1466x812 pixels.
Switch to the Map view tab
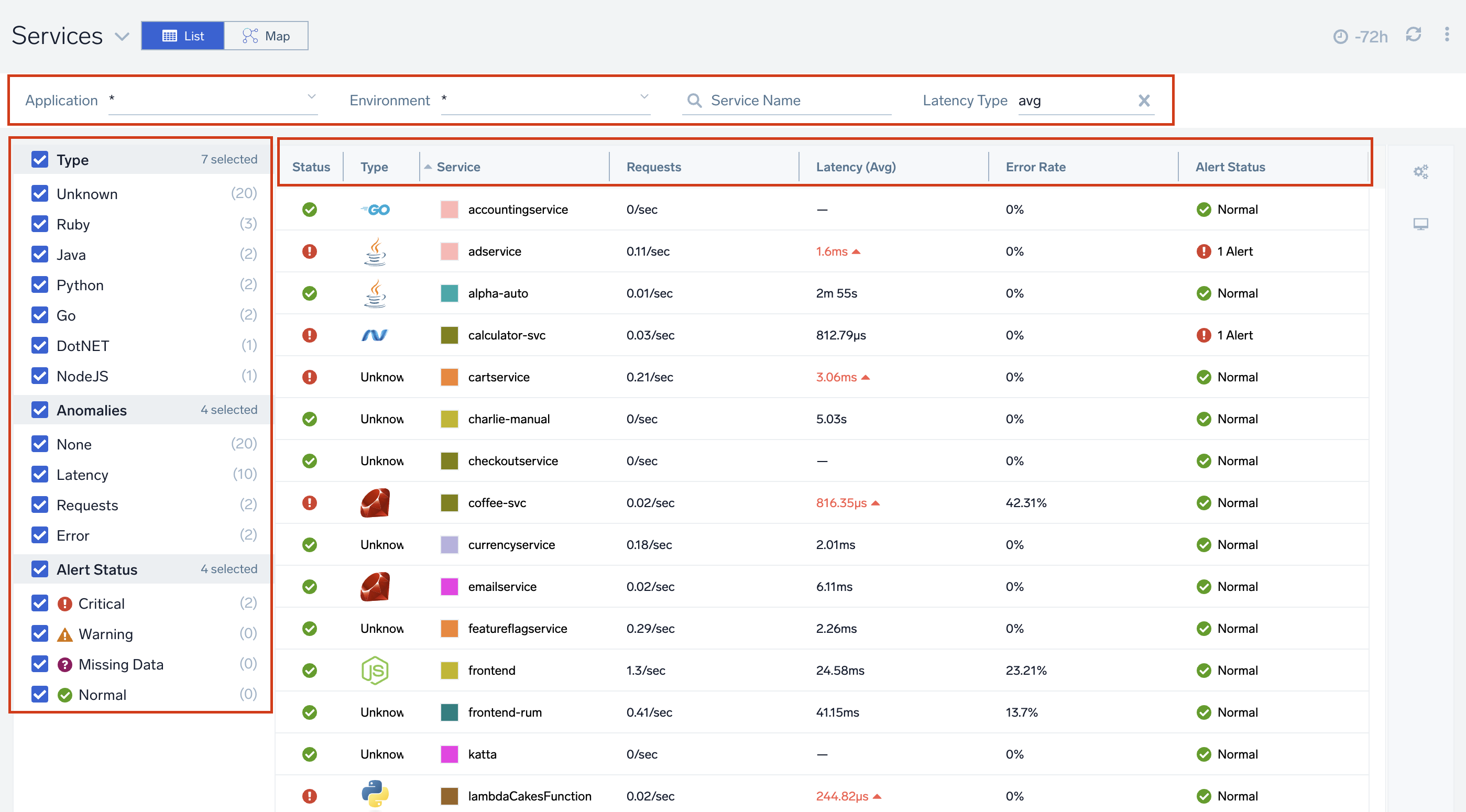[x=266, y=35]
